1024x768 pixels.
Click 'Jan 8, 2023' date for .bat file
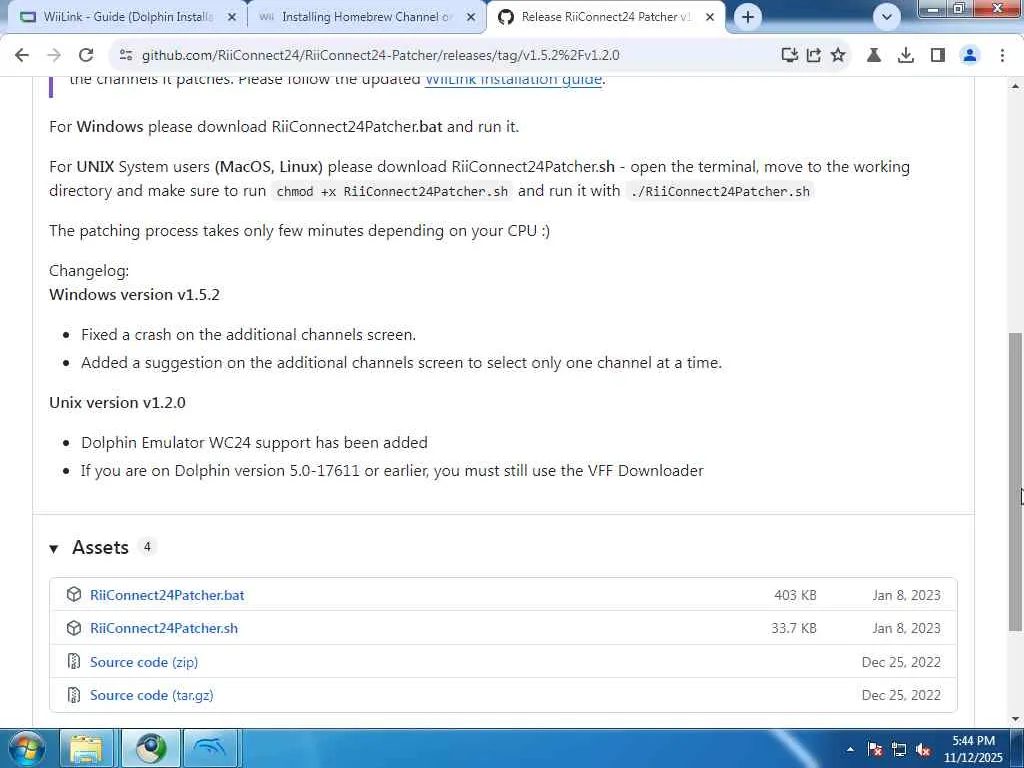point(906,595)
